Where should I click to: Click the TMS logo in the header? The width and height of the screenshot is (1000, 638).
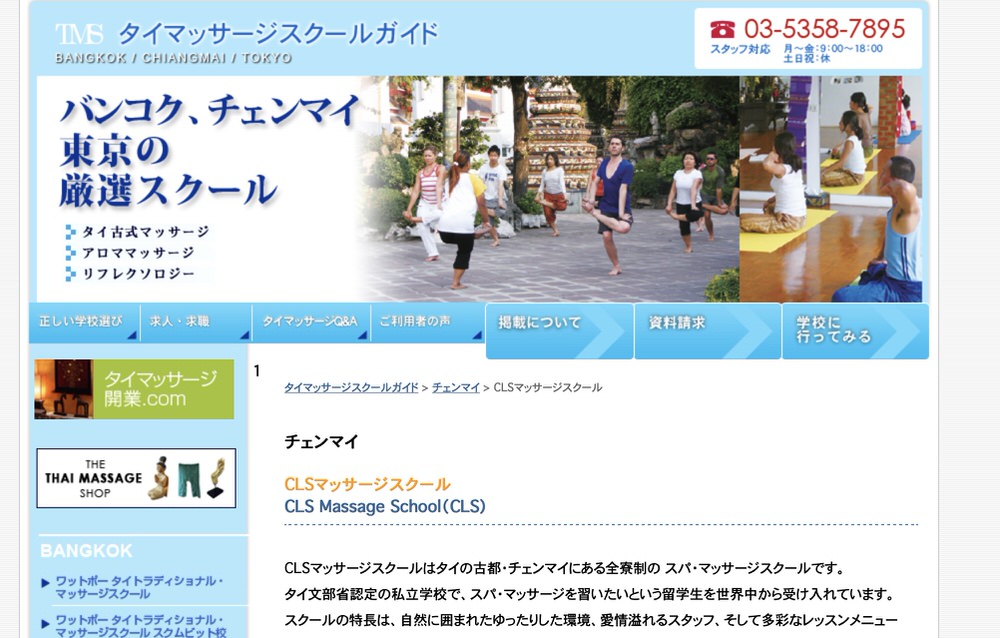point(79,34)
